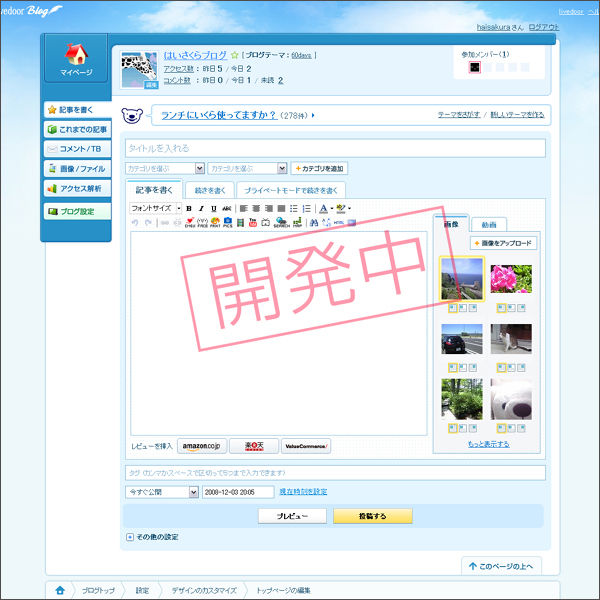Toggle underline formatting in the editor

point(214,209)
